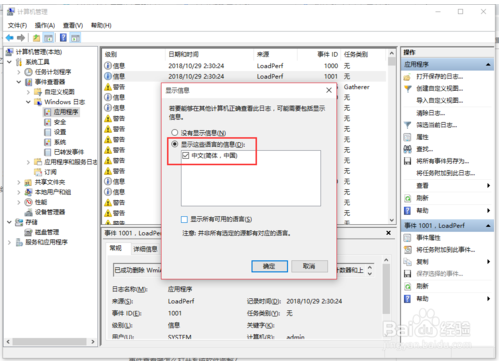Expand the 服务和应用程序 tree node
The image size is (500, 361).
click(x=10, y=242)
